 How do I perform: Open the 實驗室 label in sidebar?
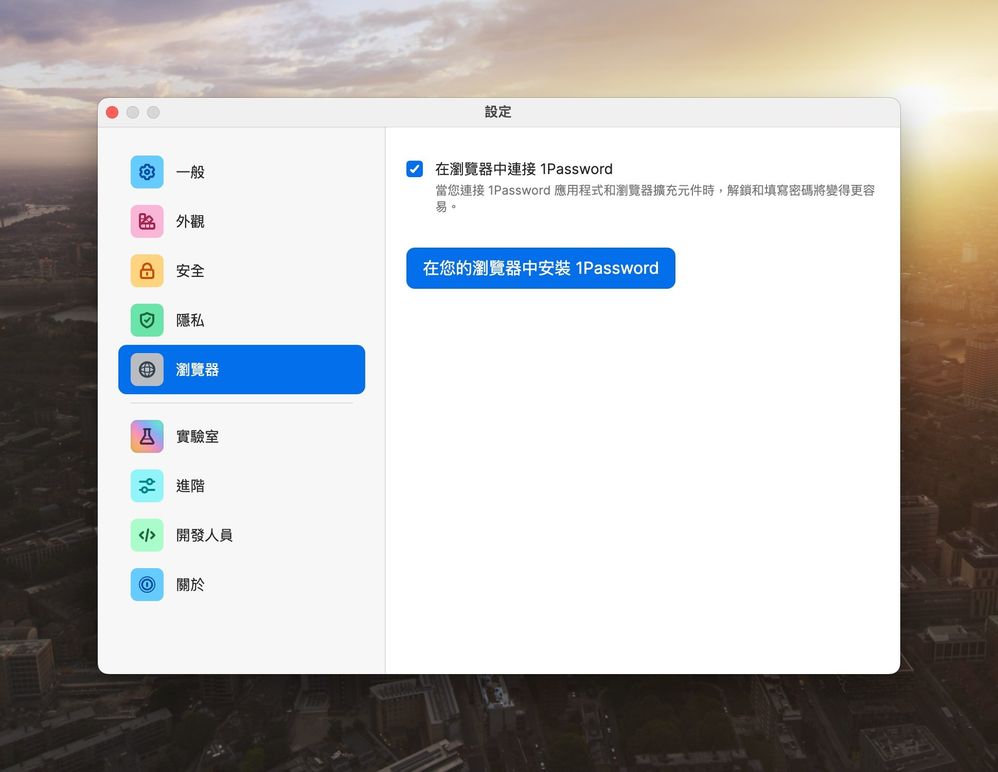point(197,437)
